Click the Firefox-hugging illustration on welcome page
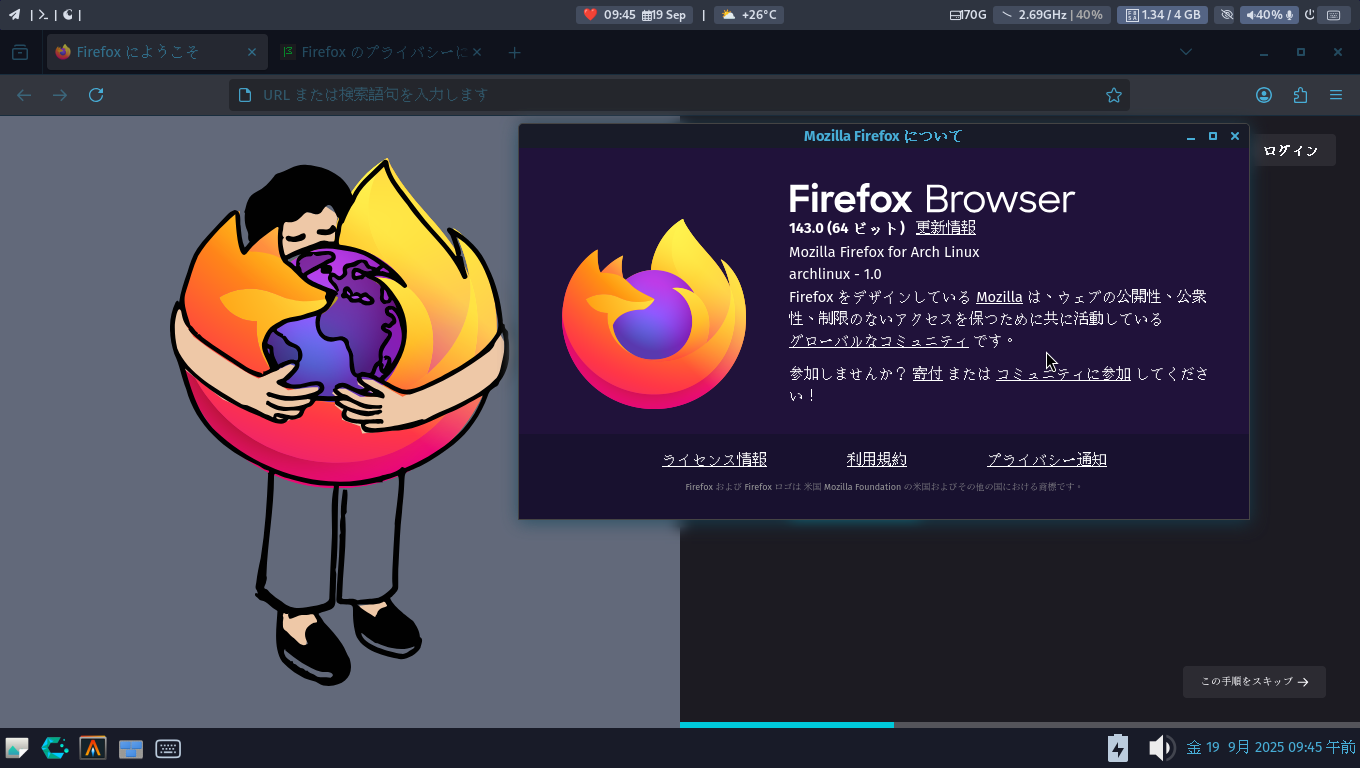Screen dimensions: 1360x768 [x=338, y=420]
